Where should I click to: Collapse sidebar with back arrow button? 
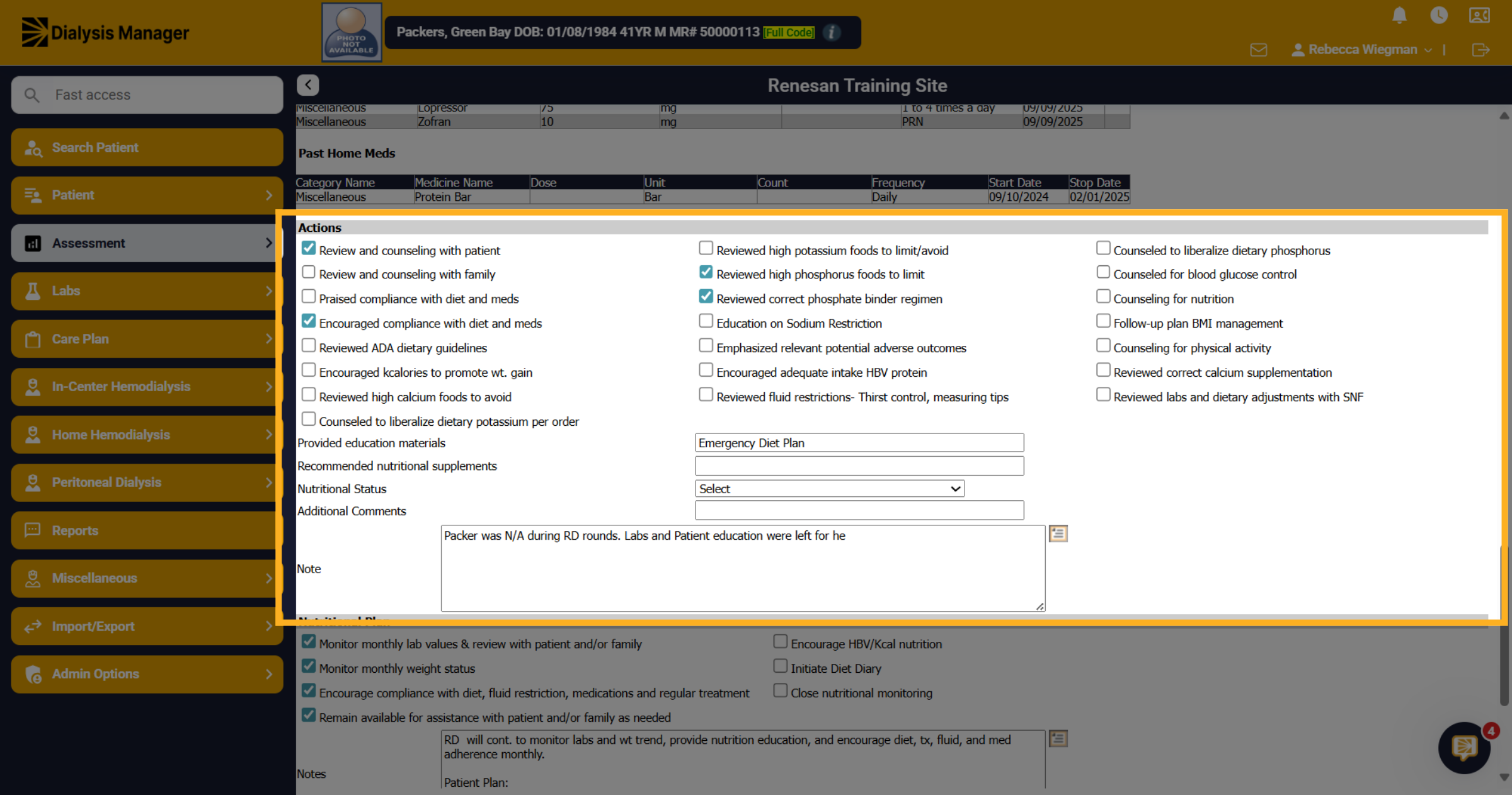coord(308,85)
